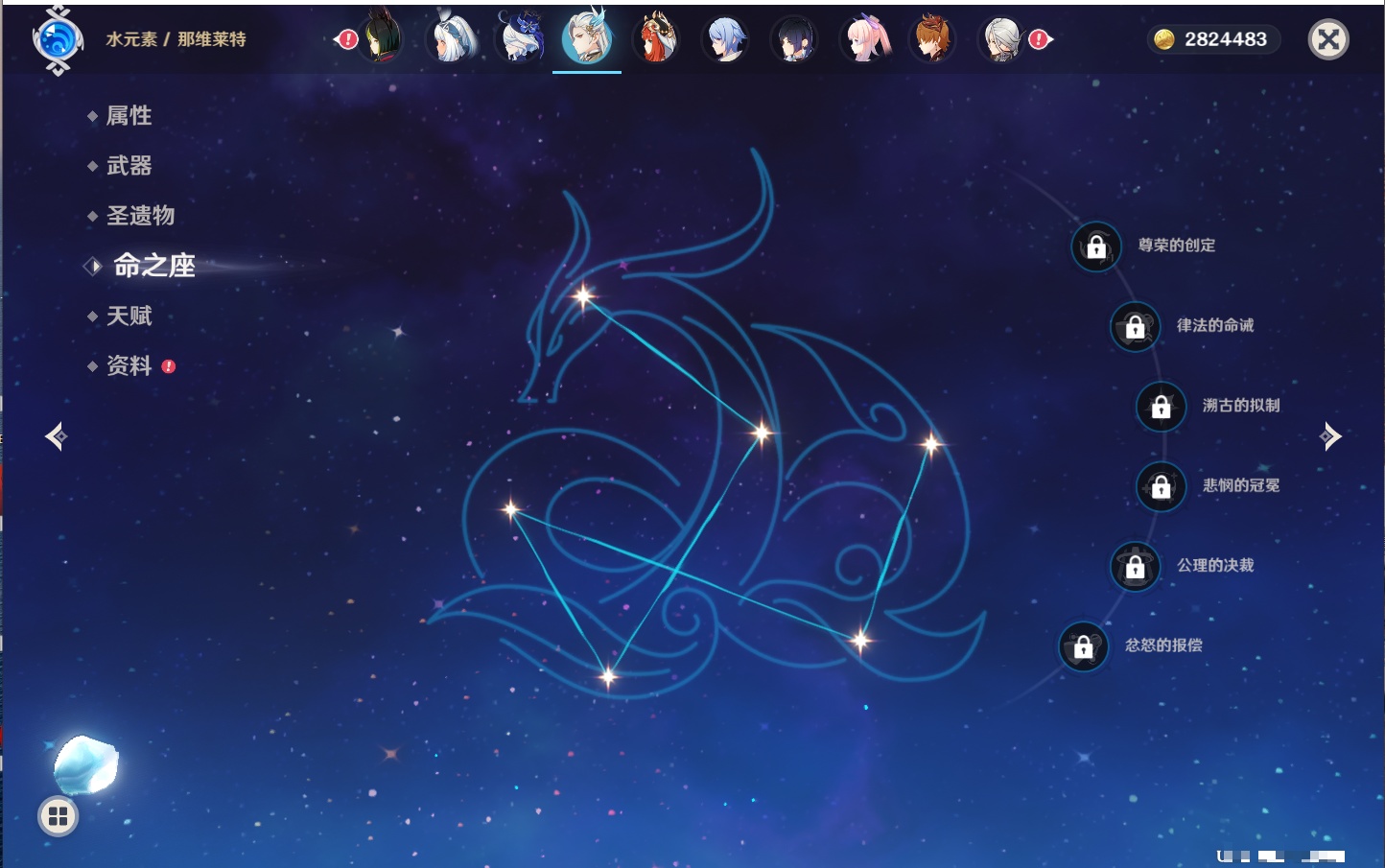Open the grid menu icon at bottom left
The image size is (1385, 868).
pos(58,816)
